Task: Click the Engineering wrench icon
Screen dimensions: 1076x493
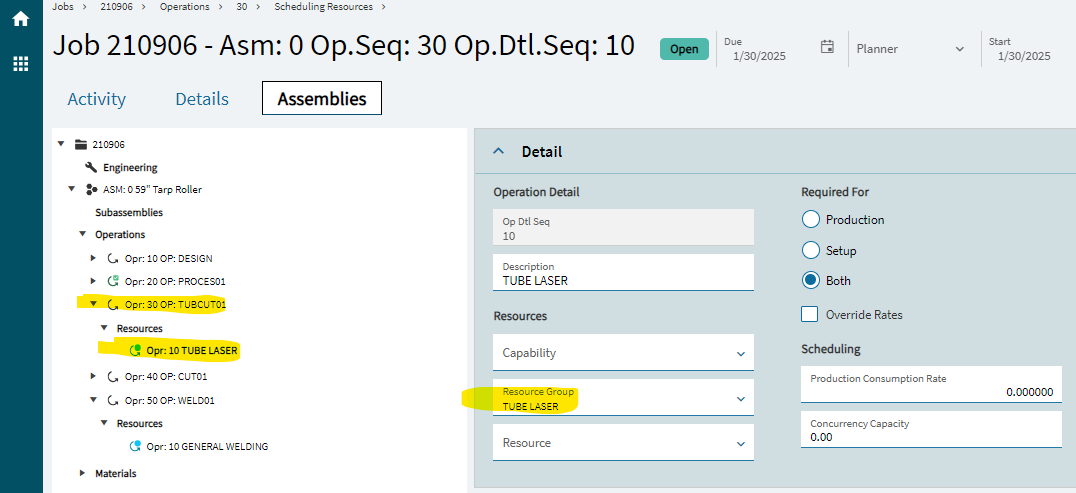Action: 91,168
